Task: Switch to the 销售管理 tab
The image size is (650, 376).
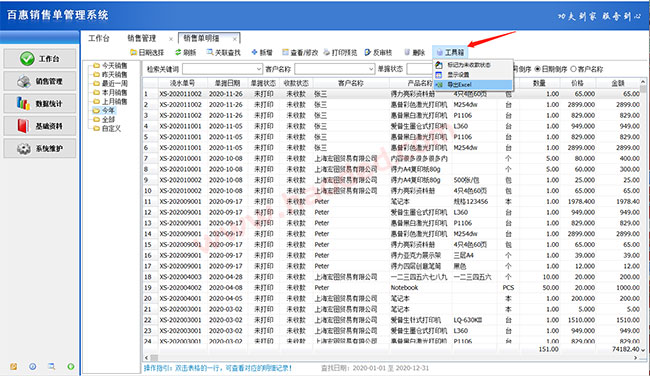Action: [142, 39]
